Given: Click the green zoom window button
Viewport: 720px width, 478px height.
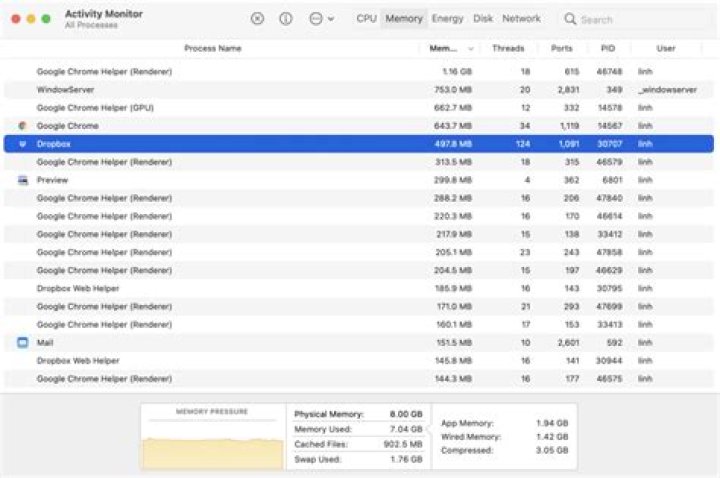Looking at the screenshot, I should (46, 19).
